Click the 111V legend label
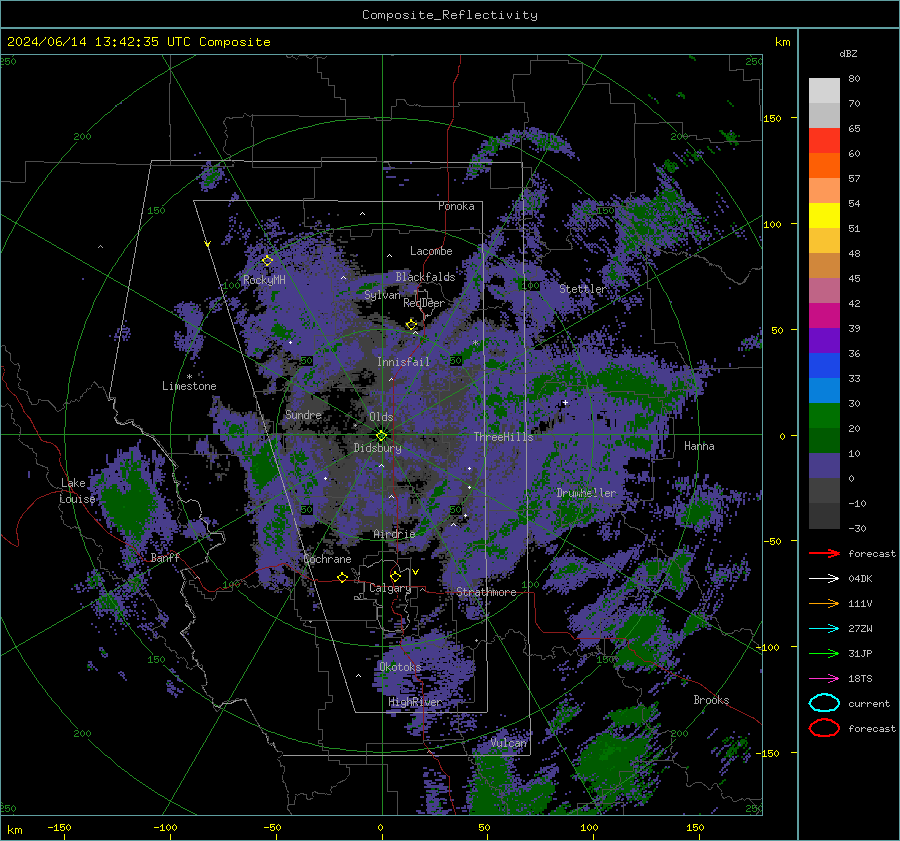Image resolution: width=900 pixels, height=841 pixels. coord(860,603)
